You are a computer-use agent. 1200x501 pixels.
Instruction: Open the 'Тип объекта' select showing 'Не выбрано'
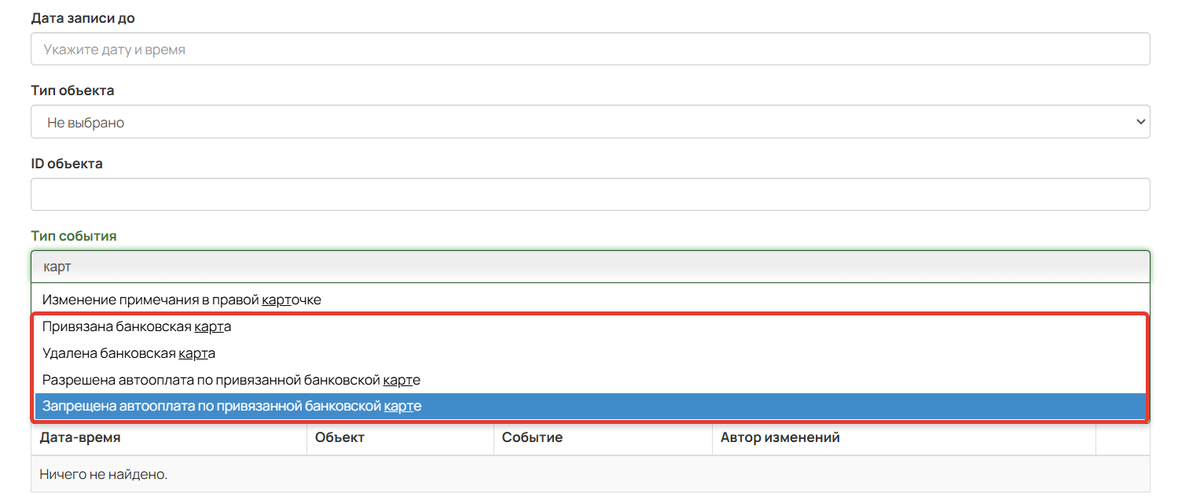(x=590, y=122)
